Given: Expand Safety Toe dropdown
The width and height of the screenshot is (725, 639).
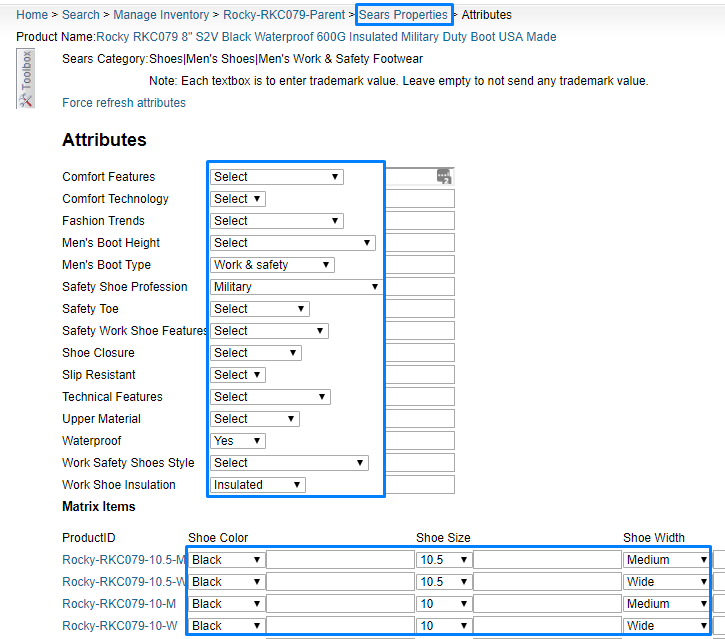Looking at the screenshot, I should pos(260,309).
